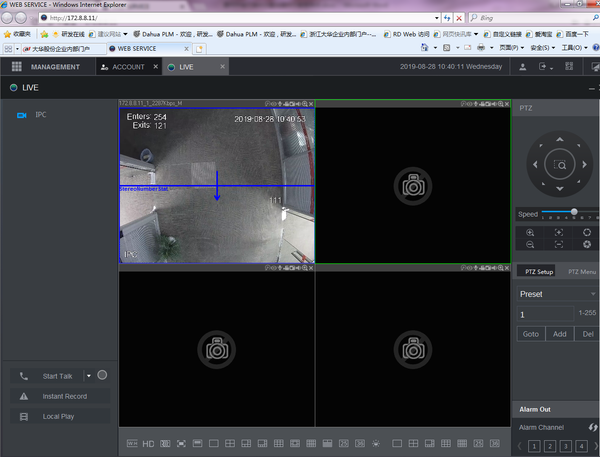Switch to the ACCOUNT tab
This screenshot has width=600, height=457.
(x=124, y=67)
